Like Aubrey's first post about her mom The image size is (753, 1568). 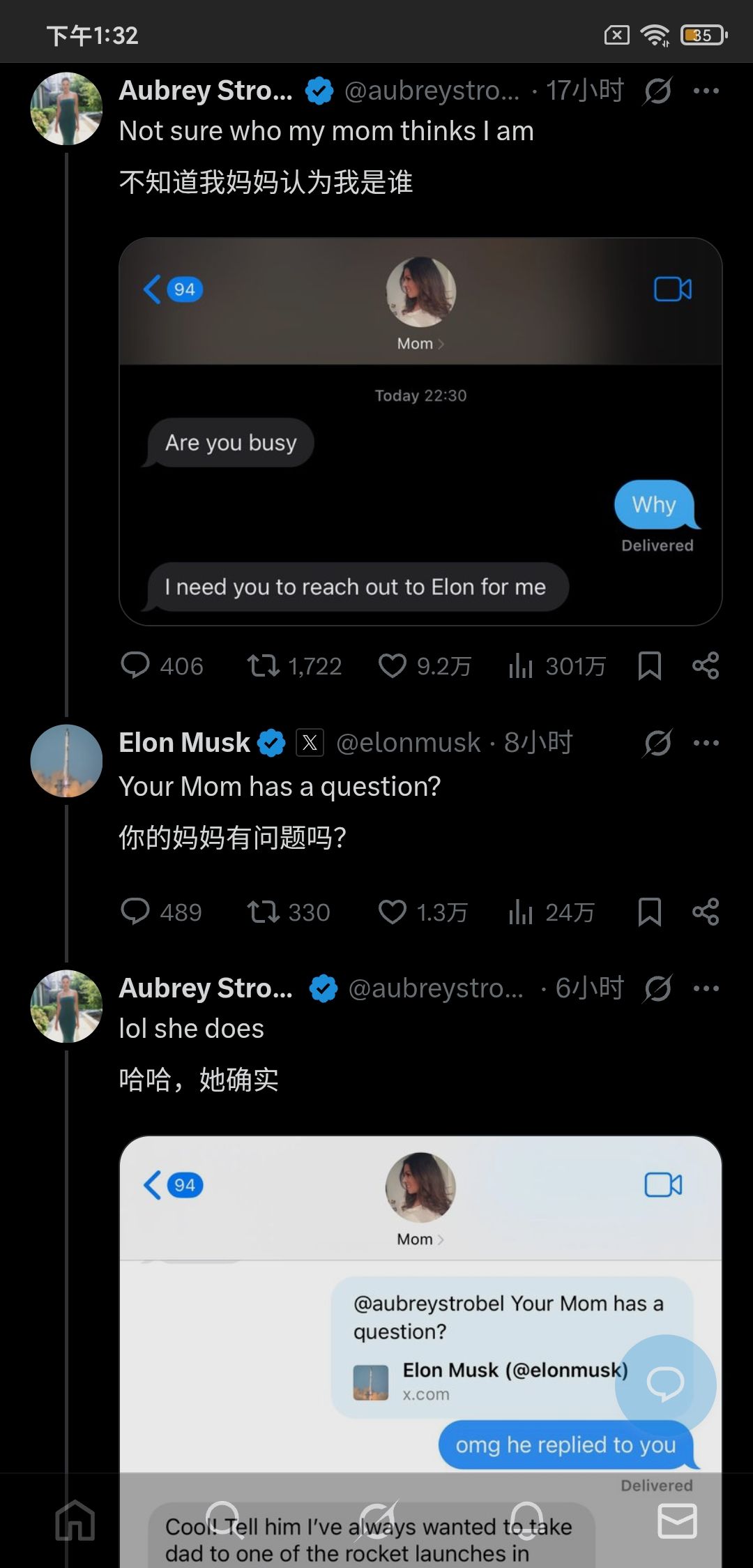pyautogui.click(x=392, y=666)
